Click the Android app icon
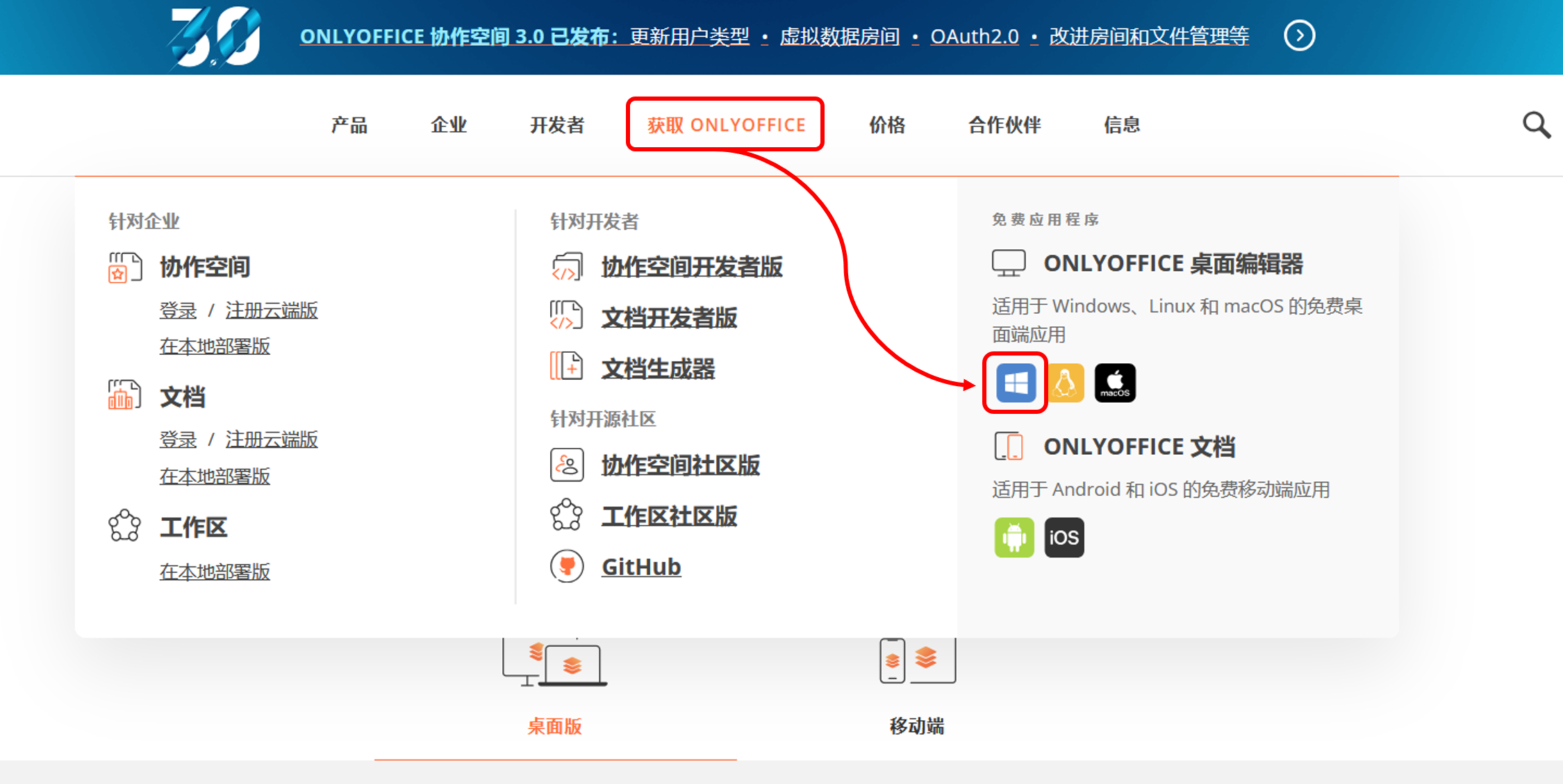The width and height of the screenshot is (1563, 784). click(x=1014, y=537)
